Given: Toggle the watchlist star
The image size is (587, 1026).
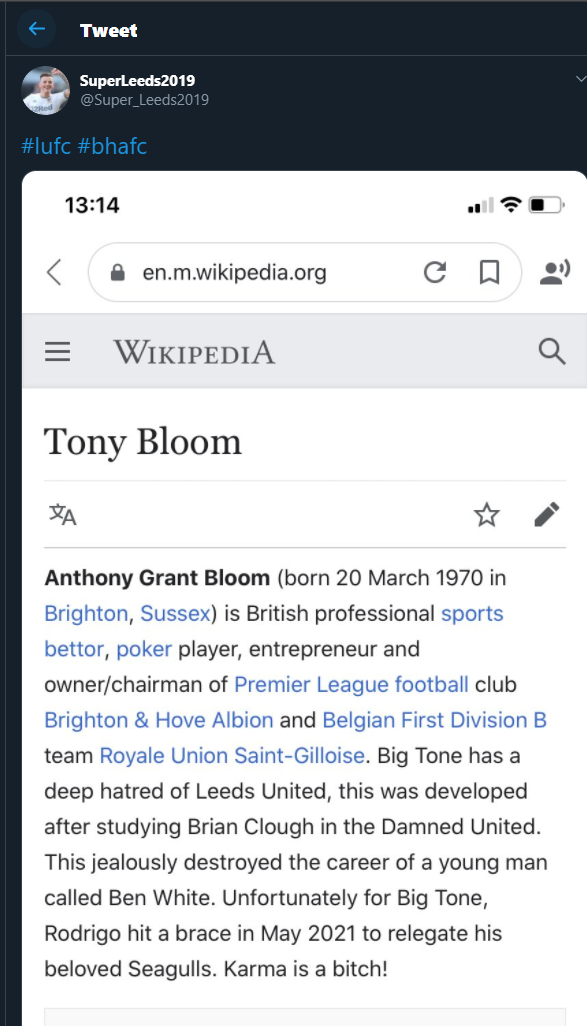Looking at the screenshot, I should 486,515.
